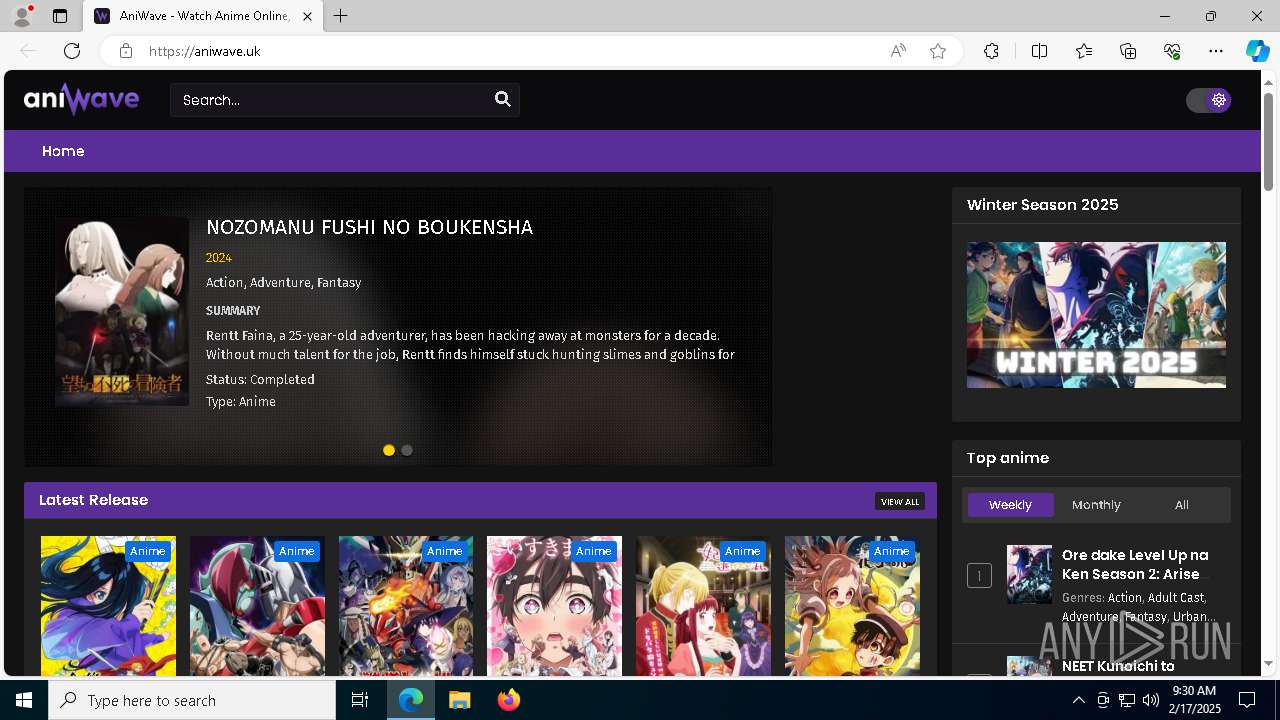Open Task View
1280x720 pixels.
coord(360,700)
